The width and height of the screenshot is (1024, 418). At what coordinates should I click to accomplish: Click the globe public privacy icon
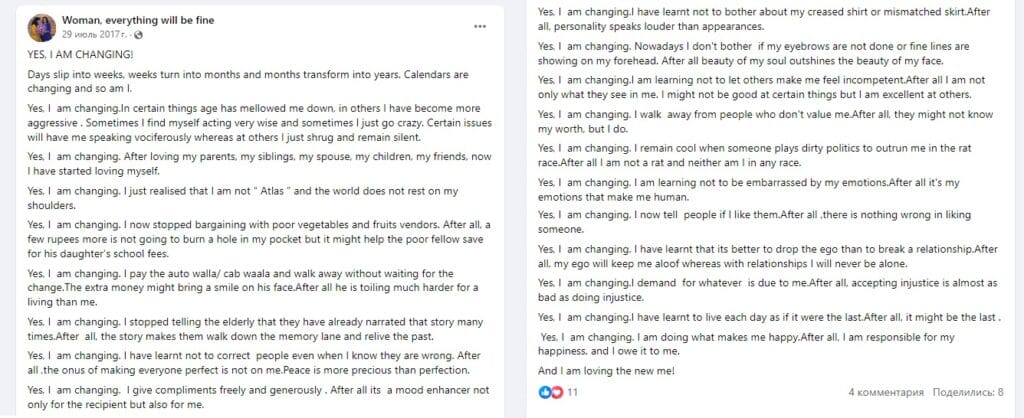(138, 35)
